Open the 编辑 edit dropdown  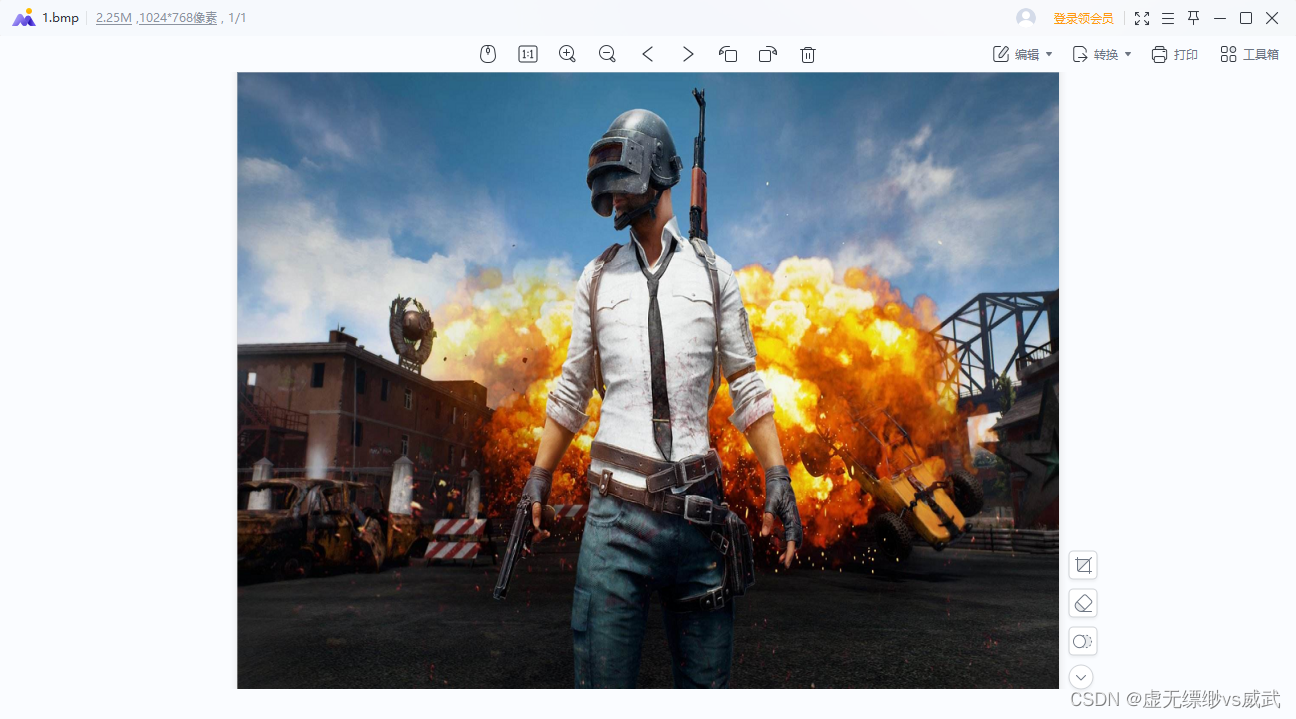pos(1022,54)
